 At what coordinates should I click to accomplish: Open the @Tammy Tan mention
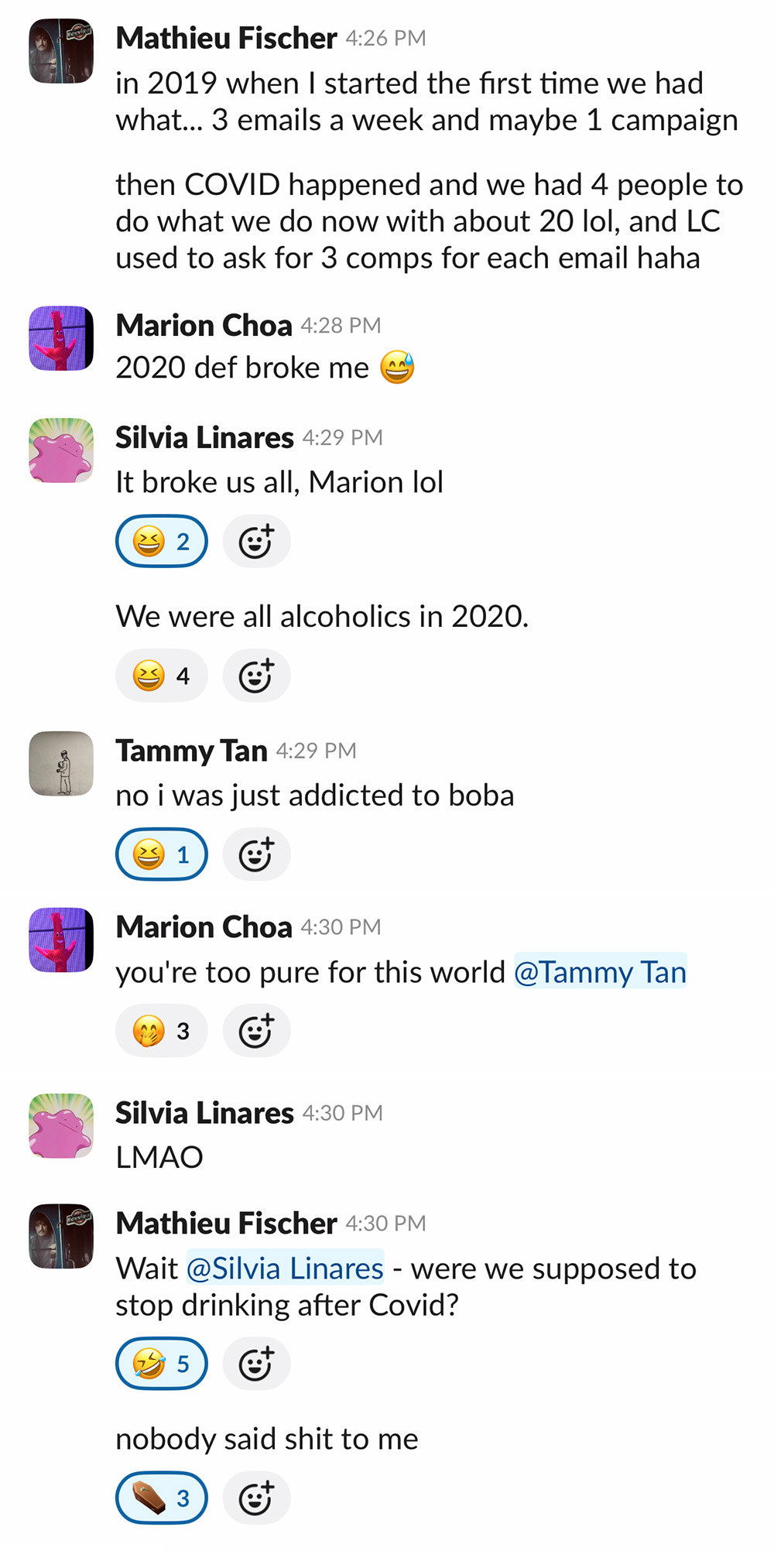(600, 972)
